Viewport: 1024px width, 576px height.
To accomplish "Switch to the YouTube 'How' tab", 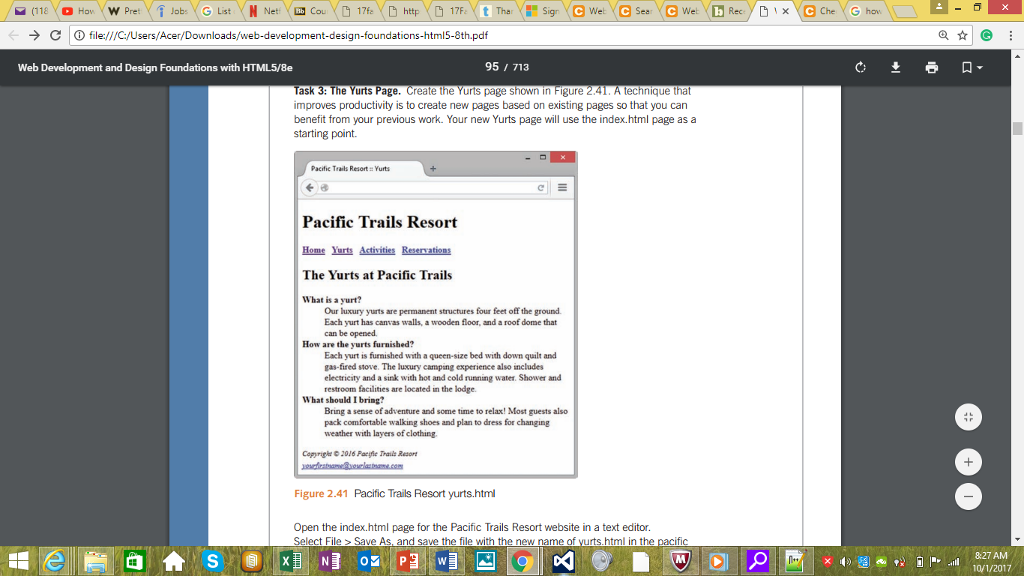I will pyautogui.click(x=78, y=10).
